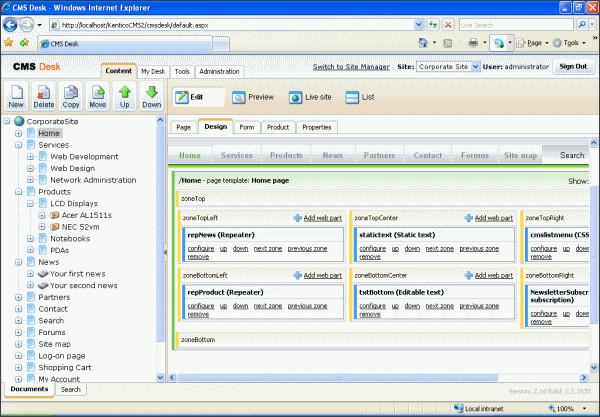This screenshot has height=417, width=600.
Task: Click the Add to Favorites icon
Action: (24, 42)
